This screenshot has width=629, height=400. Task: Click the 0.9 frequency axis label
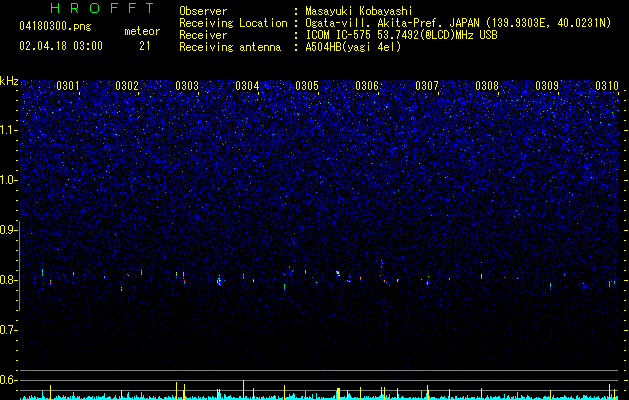(x=8, y=230)
